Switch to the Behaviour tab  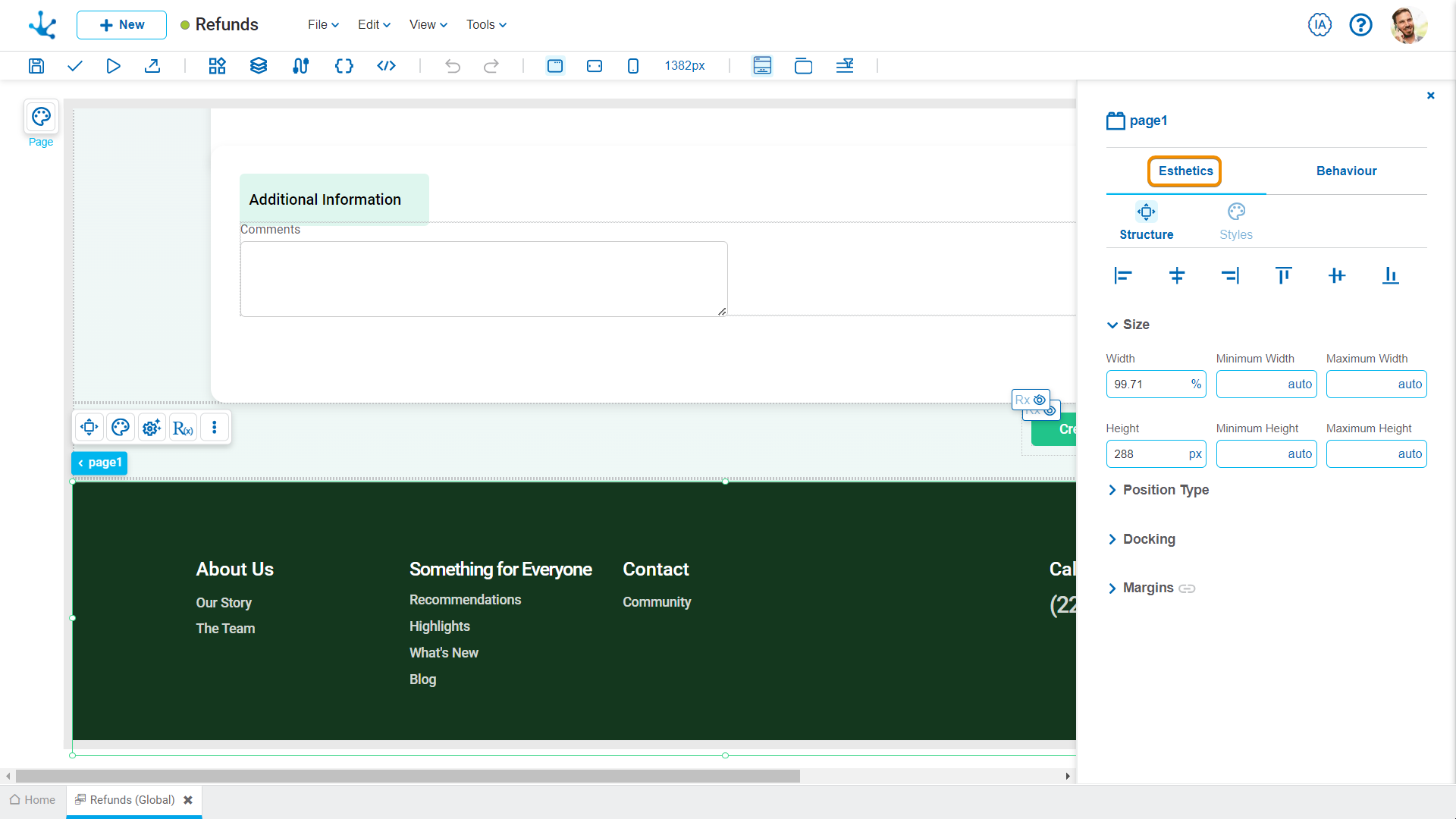pyautogui.click(x=1346, y=171)
